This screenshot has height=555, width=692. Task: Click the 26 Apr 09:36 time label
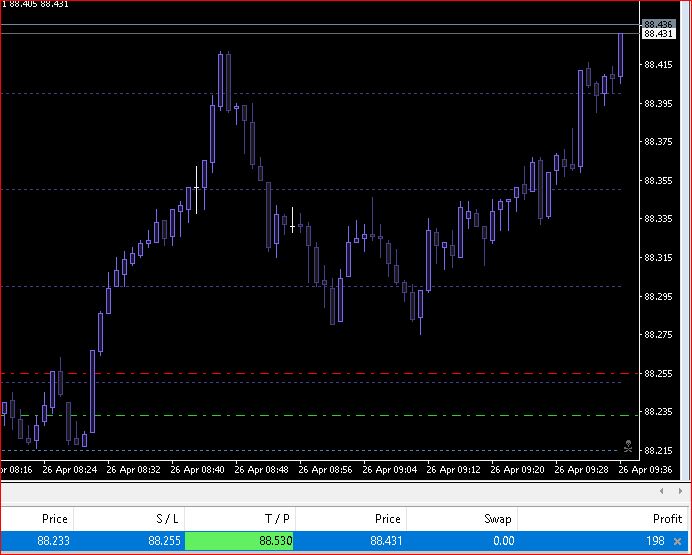tap(646, 470)
